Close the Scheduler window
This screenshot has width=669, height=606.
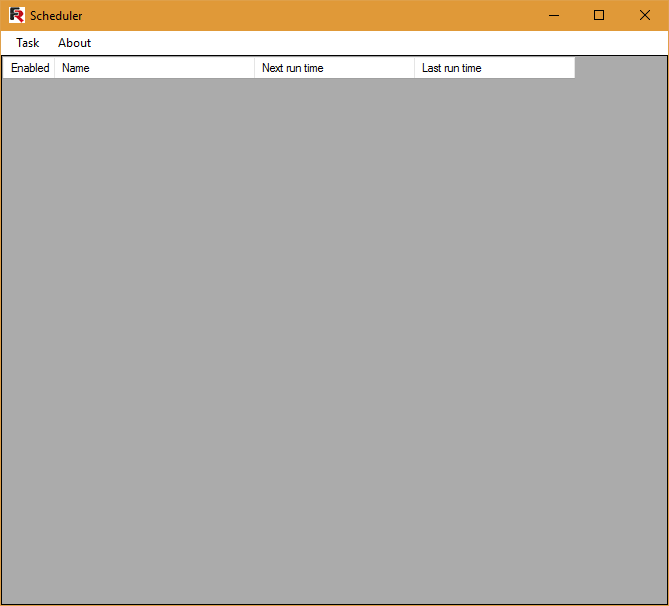tap(645, 15)
